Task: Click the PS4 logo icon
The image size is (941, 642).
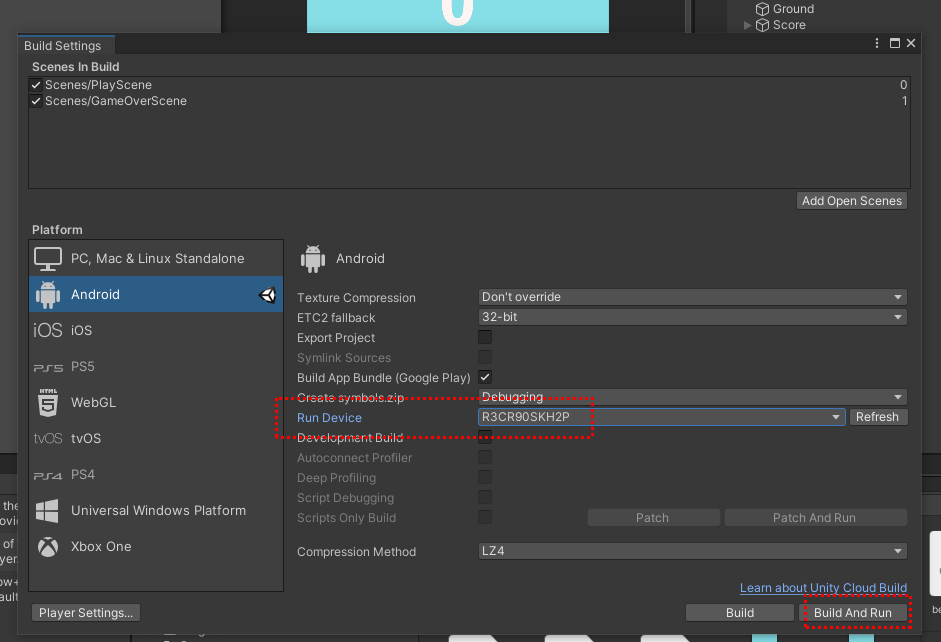Action: click(x=48, y=475)
